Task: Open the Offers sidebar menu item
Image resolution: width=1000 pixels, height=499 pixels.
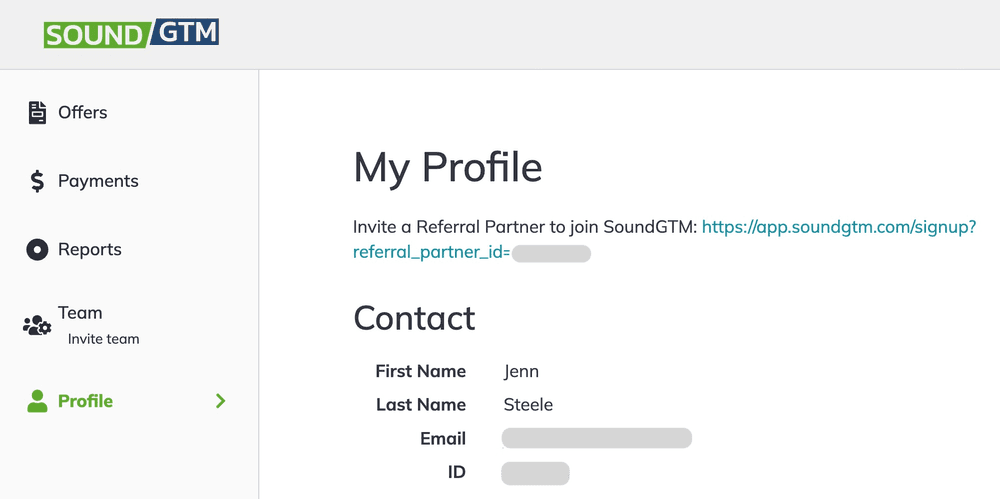Action: tap(83, 113)
